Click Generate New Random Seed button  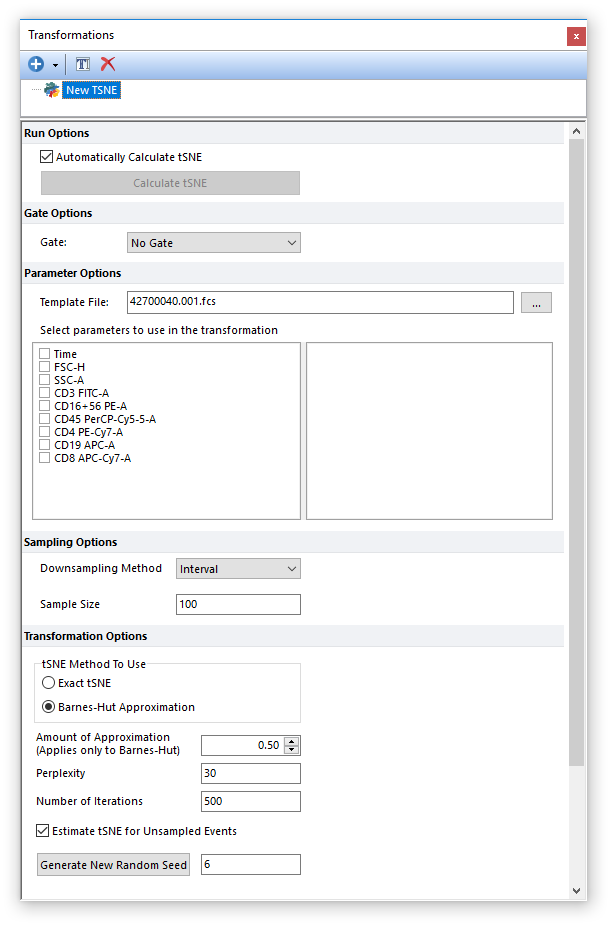(114, 865)
